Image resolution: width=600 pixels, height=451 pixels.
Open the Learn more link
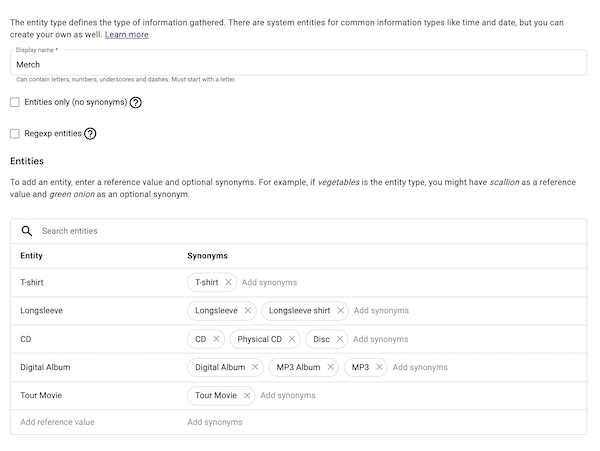pyautogui.click(x=127, y=34)
